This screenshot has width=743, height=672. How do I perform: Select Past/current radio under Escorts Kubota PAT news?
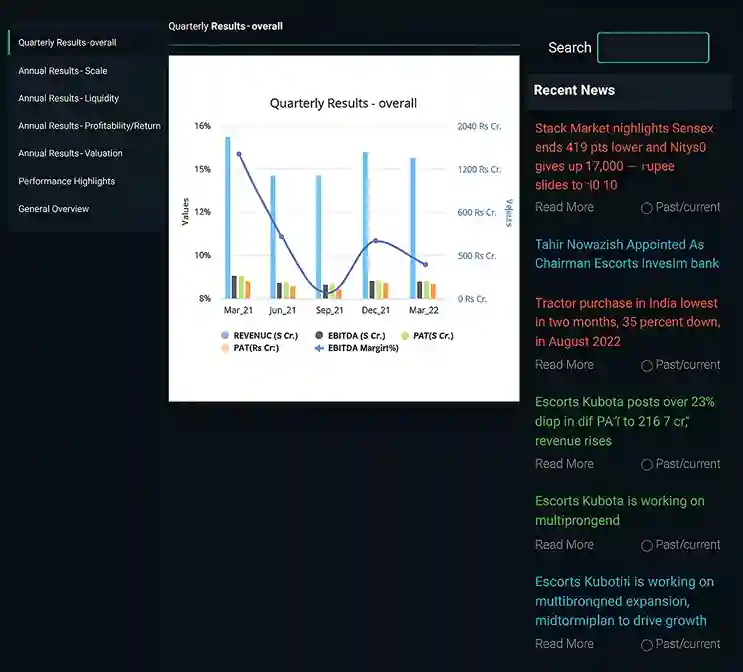point(646,464)
